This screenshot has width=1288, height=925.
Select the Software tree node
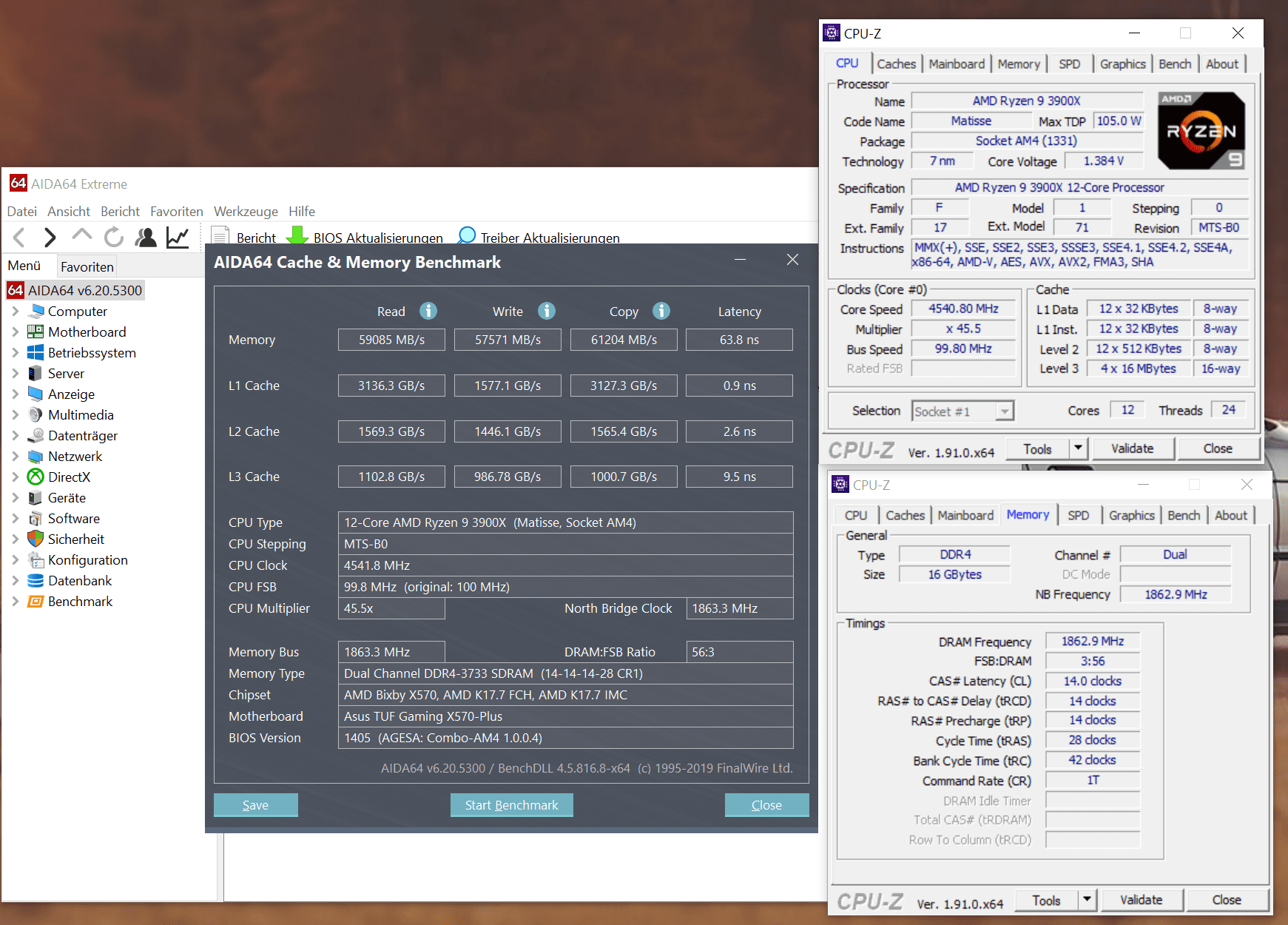(73, 519)
